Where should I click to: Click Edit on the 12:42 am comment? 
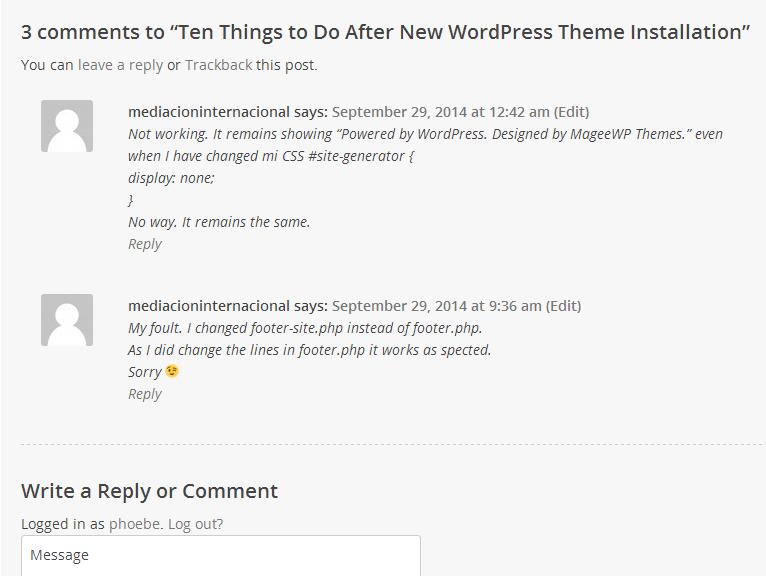(x=571, y=112)
